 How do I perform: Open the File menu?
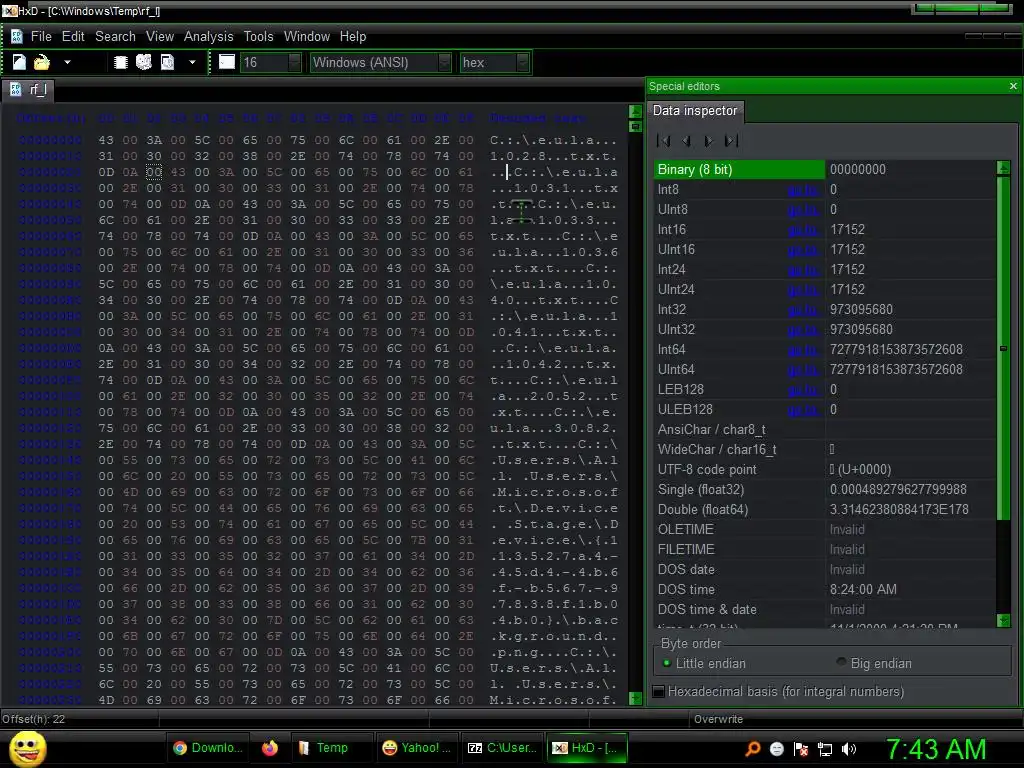click(x=40, y=37)
